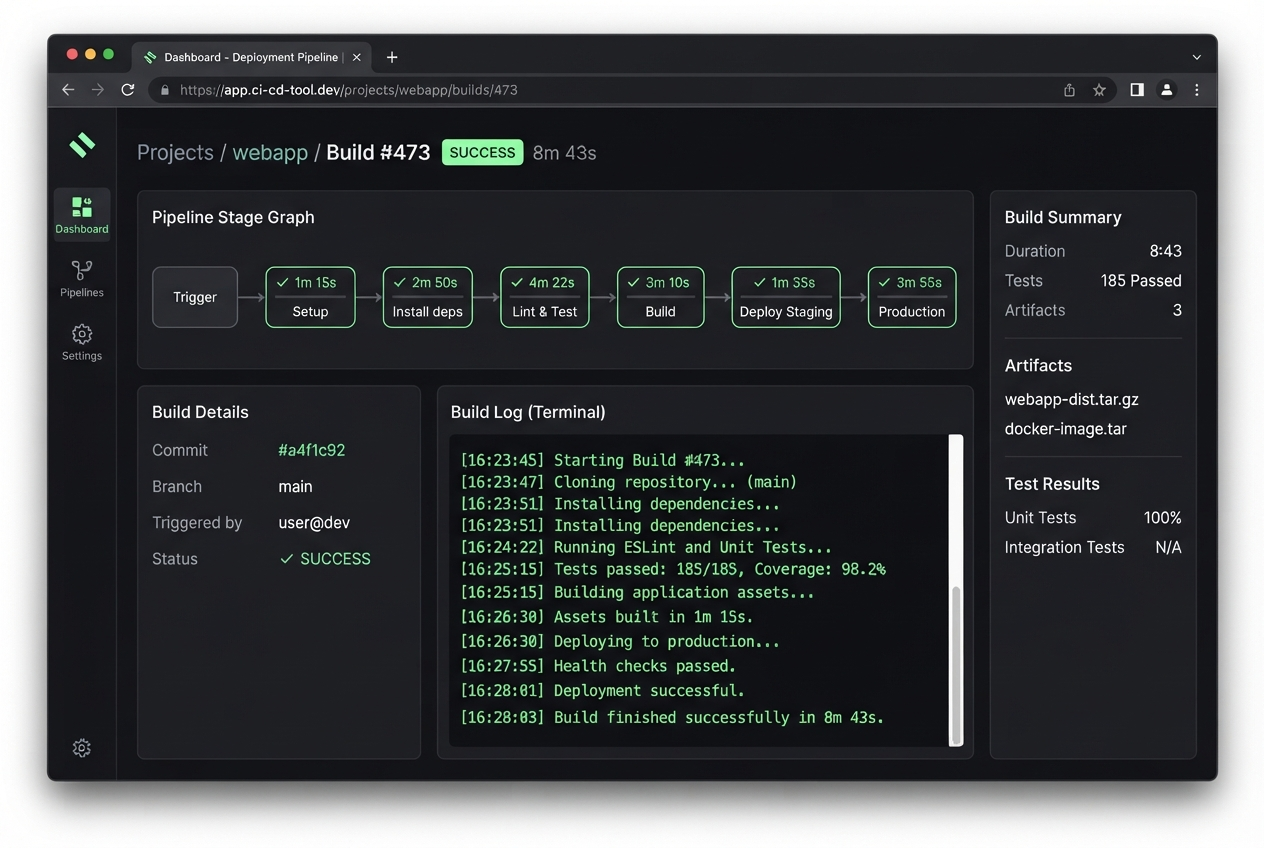Image resolution: width=1264 pixels, height=848 pixels.
Task: Click the main branch value
Action: (295, 487)
